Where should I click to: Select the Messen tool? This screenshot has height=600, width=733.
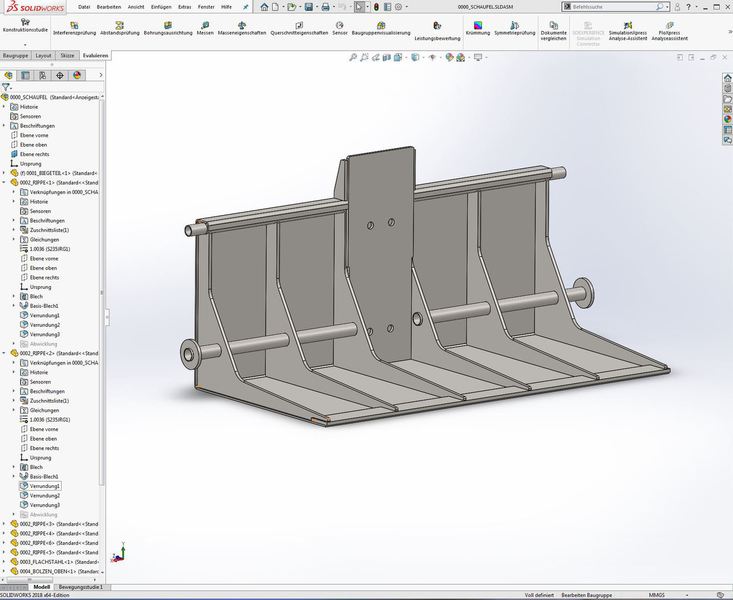(205, 29)
